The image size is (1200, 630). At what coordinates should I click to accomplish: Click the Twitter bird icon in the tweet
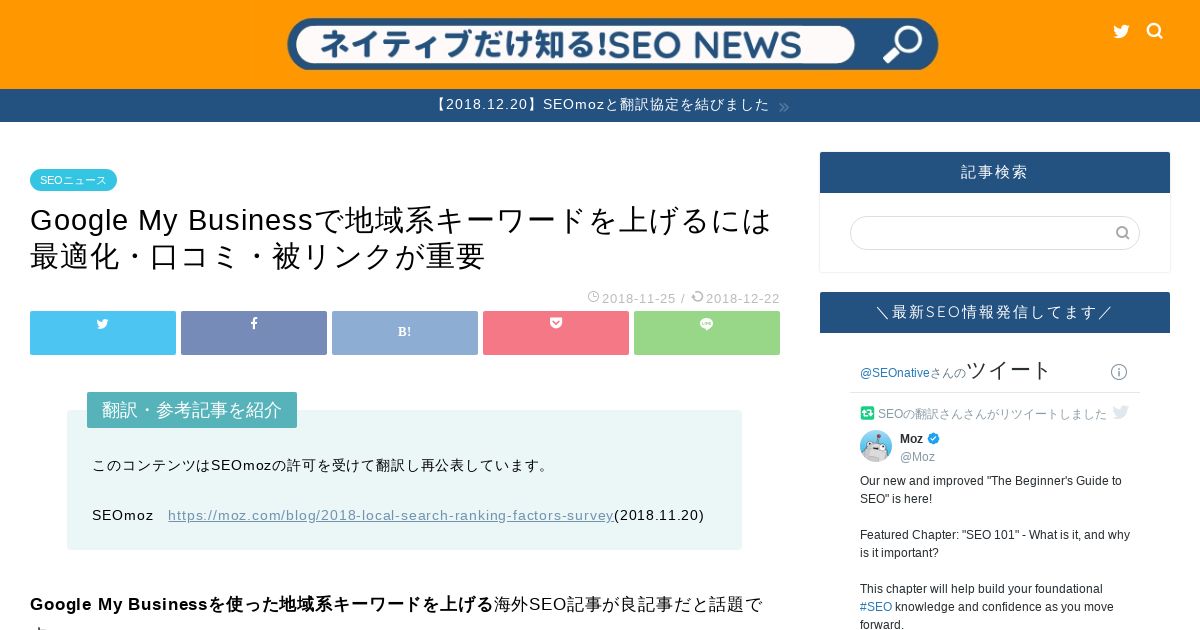pos(1121,412)
